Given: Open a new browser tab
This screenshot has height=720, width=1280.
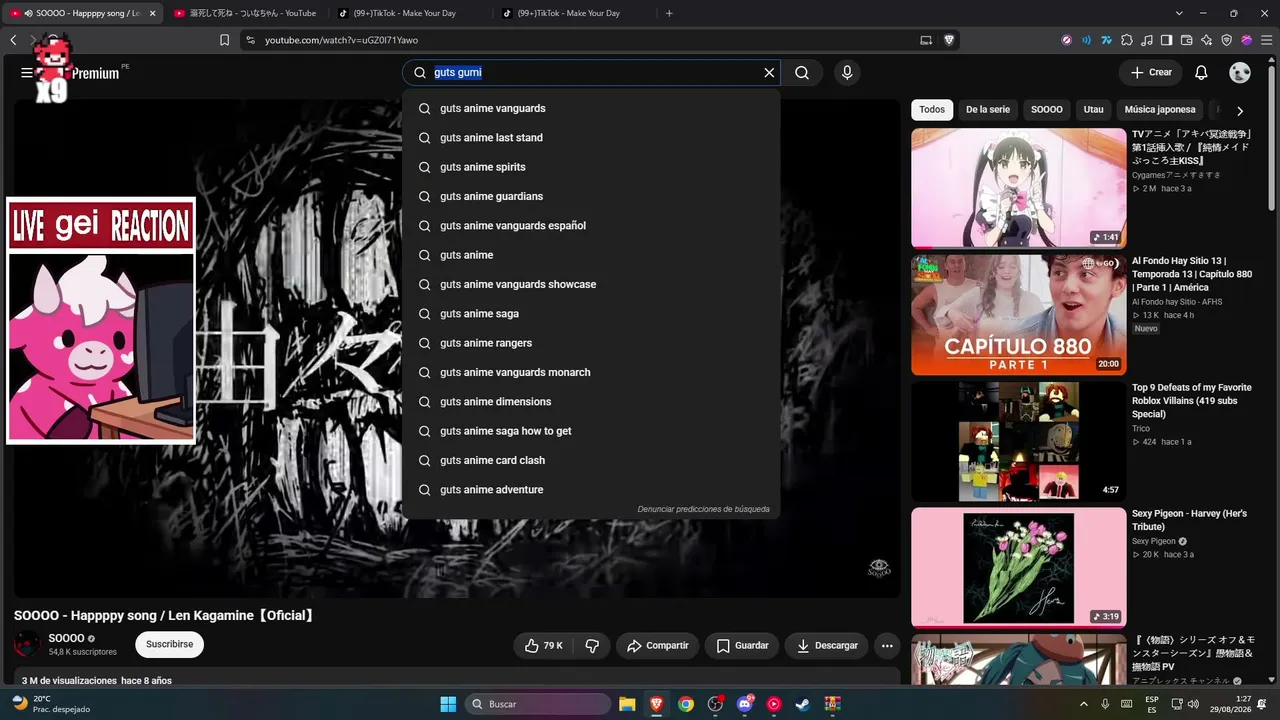Looking at the screenshot, I should tap(669, 13).
